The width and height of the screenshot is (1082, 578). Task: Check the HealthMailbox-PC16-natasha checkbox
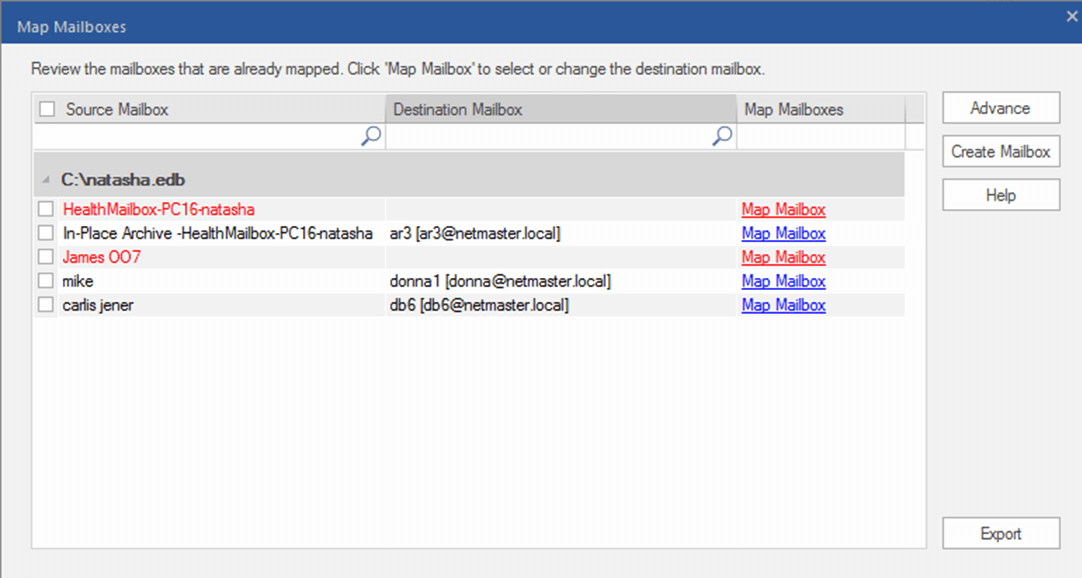click(x=46, y=210)
